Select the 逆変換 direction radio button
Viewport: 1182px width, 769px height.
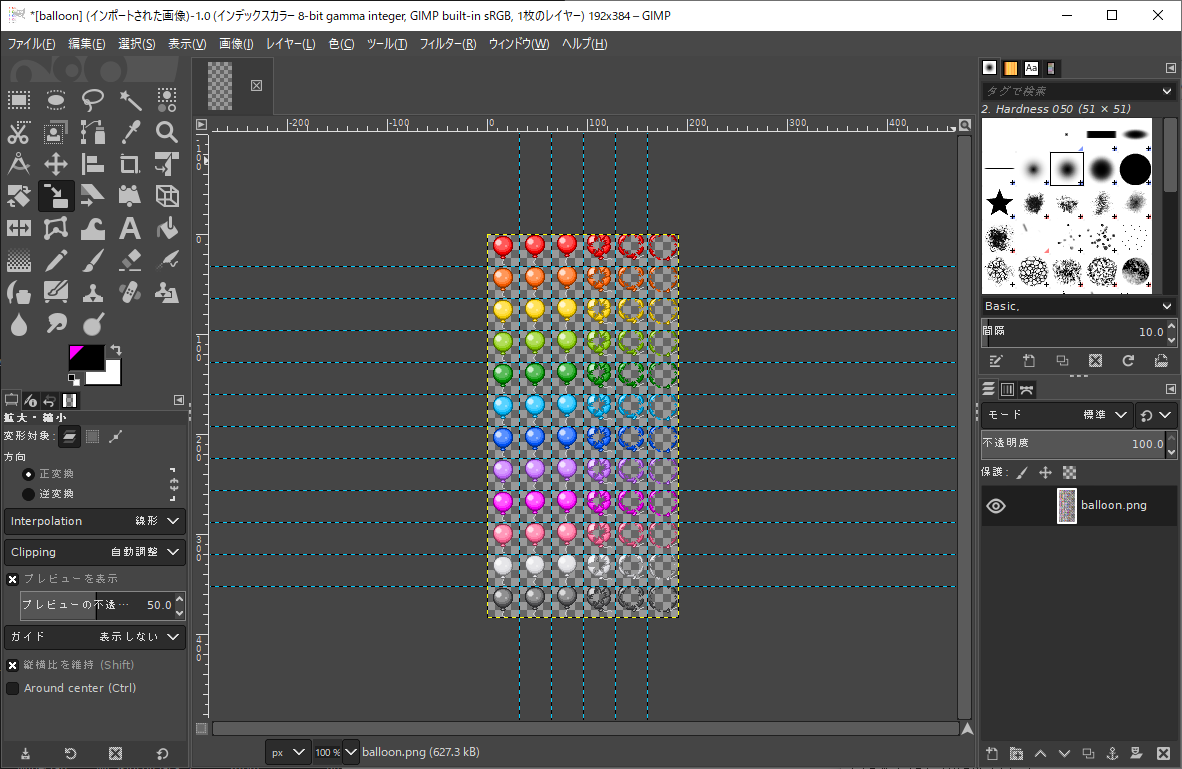pyautogui.click(x=29, y=494)
